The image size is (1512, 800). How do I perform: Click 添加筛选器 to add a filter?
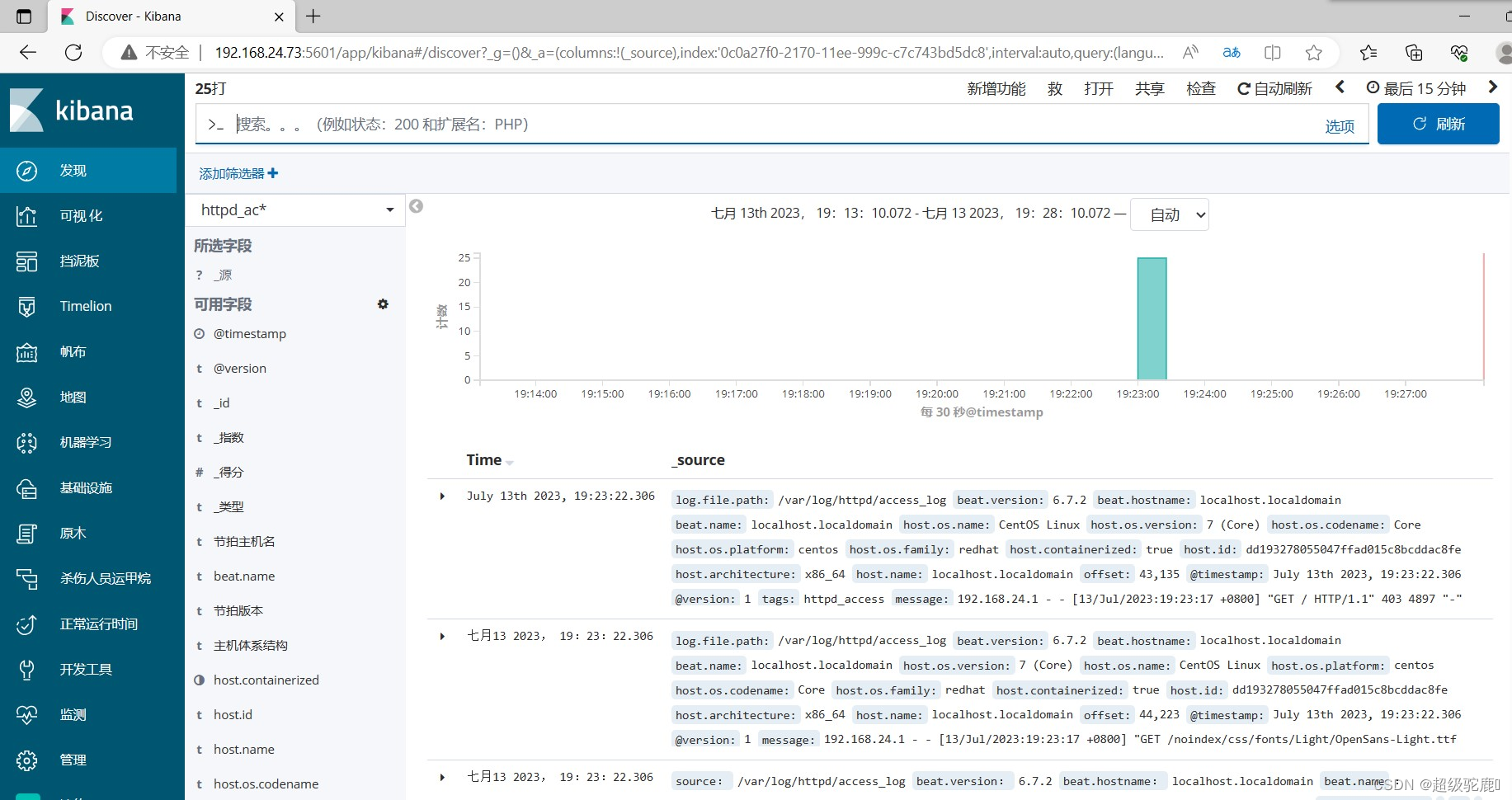tap(238, 173)
